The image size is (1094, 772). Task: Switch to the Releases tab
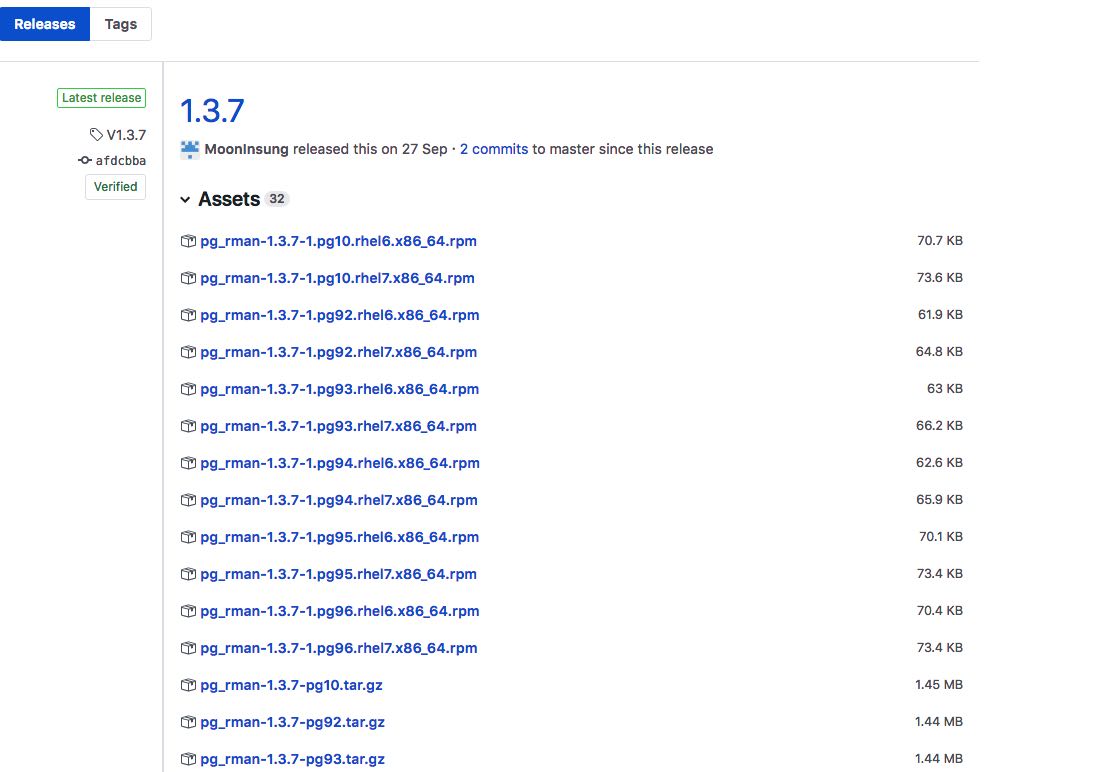point(45,24)
